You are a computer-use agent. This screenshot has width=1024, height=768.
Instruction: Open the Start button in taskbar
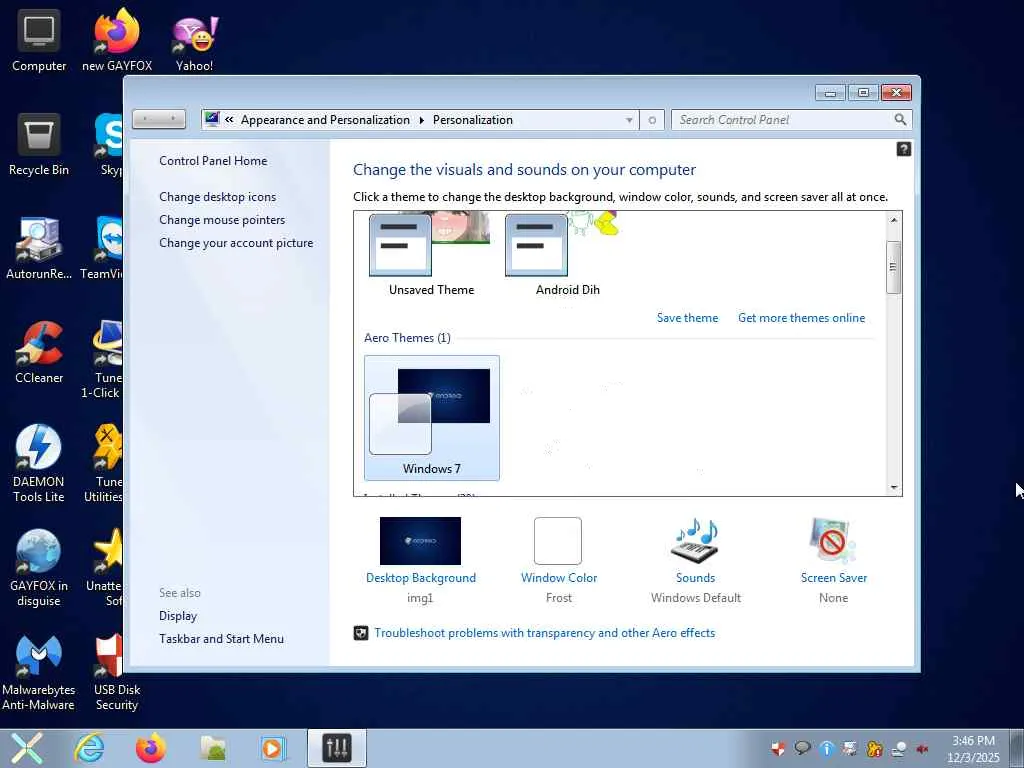click(x=26, y=748)
